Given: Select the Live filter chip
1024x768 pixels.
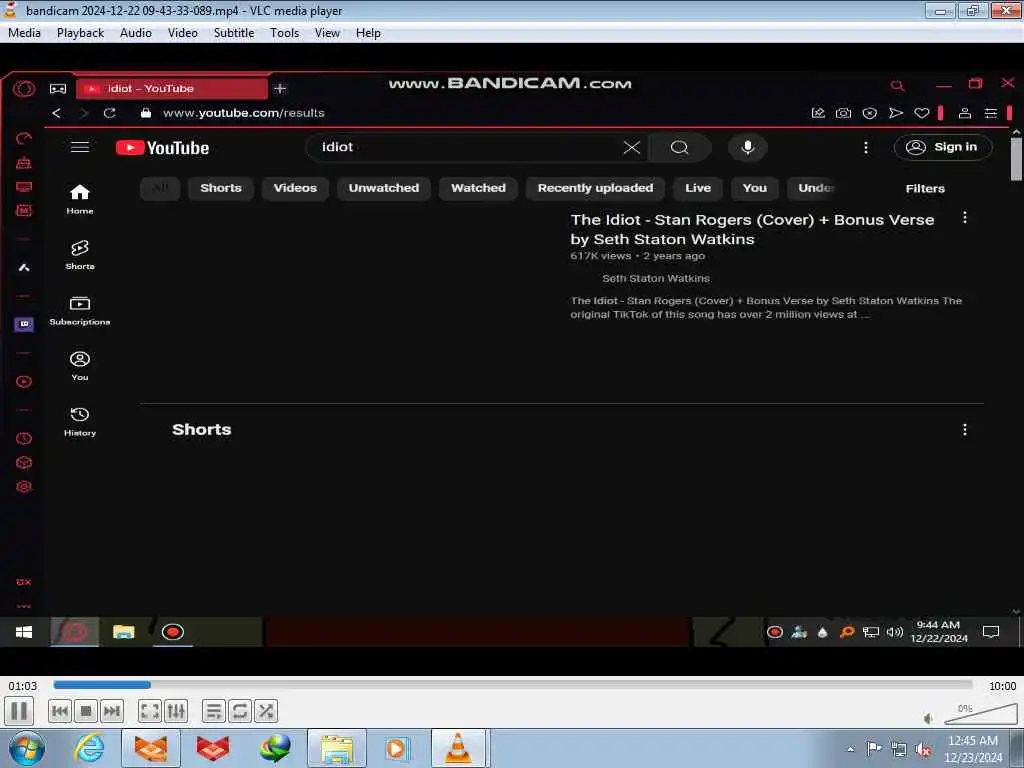Looking at the screenshot, I should [697, 188].
